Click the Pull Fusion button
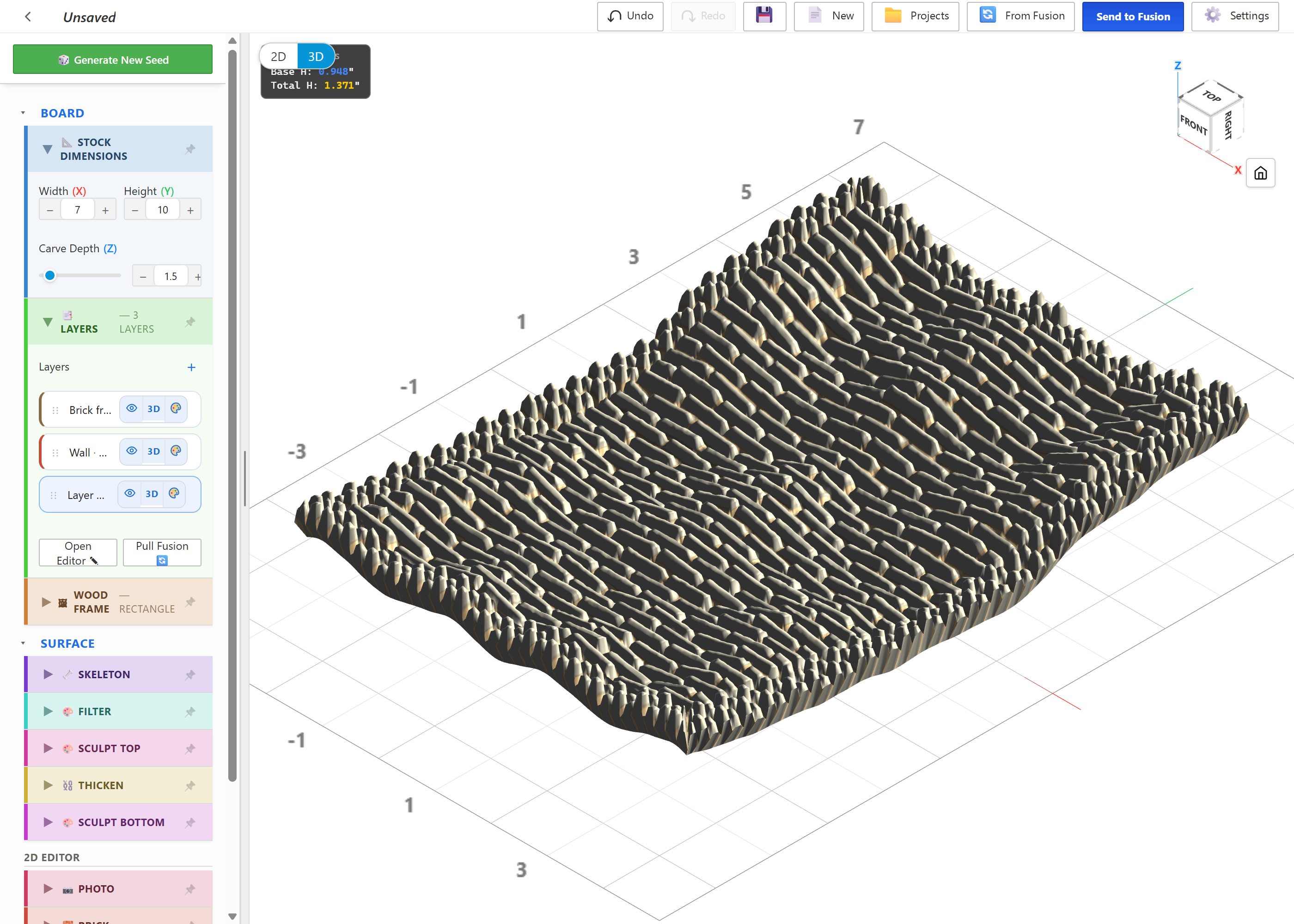1294x924 pixels. 162,553
